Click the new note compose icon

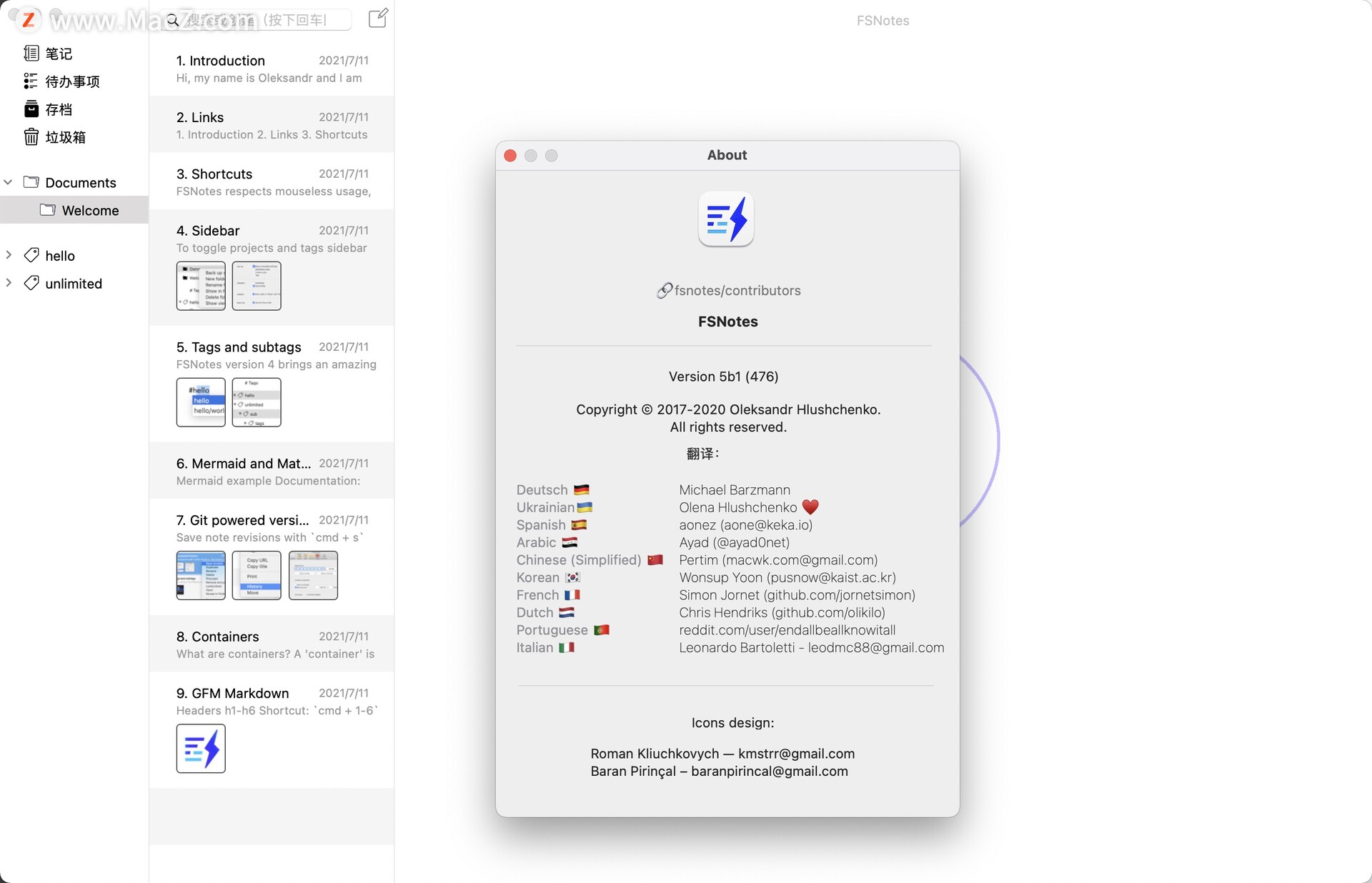point(378,19)
